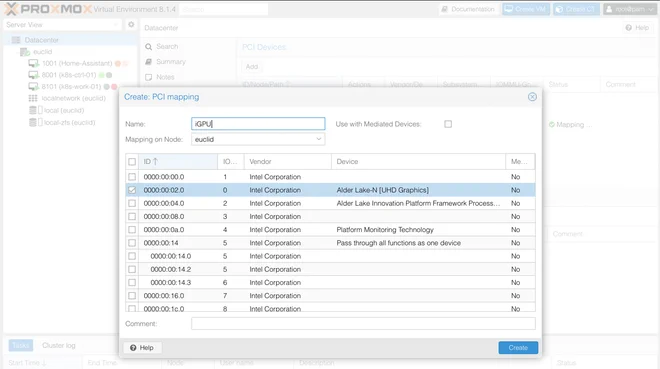
Task: Click the background Help button
Action: tap(637, 28)
